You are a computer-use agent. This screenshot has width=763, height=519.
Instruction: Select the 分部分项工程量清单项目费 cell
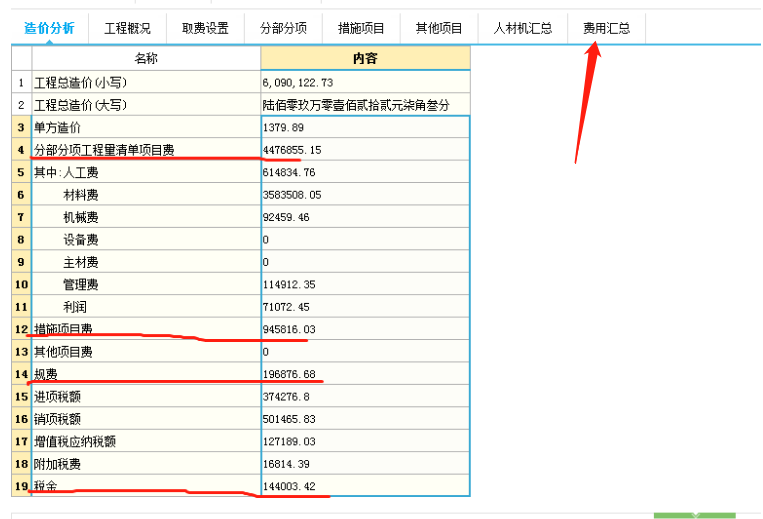click(146, 150)
